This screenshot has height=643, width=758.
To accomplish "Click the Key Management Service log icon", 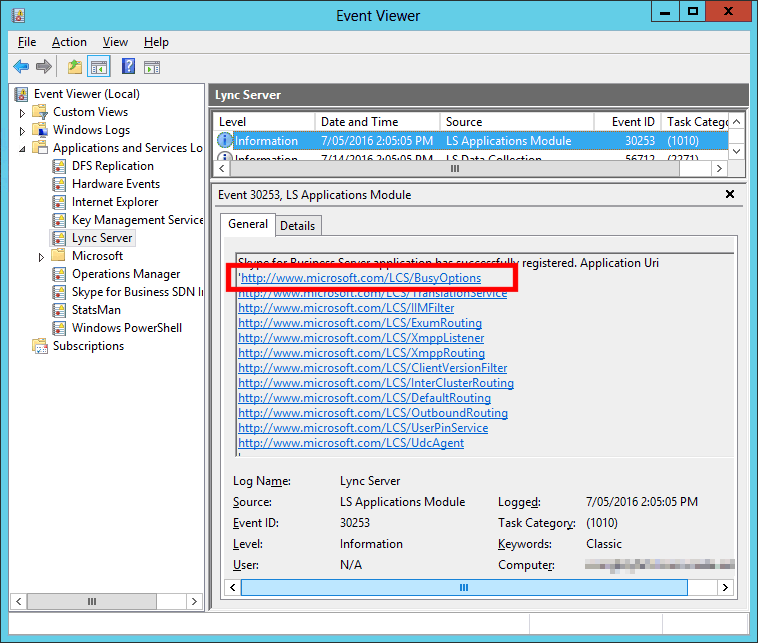I will pos(59,220).
